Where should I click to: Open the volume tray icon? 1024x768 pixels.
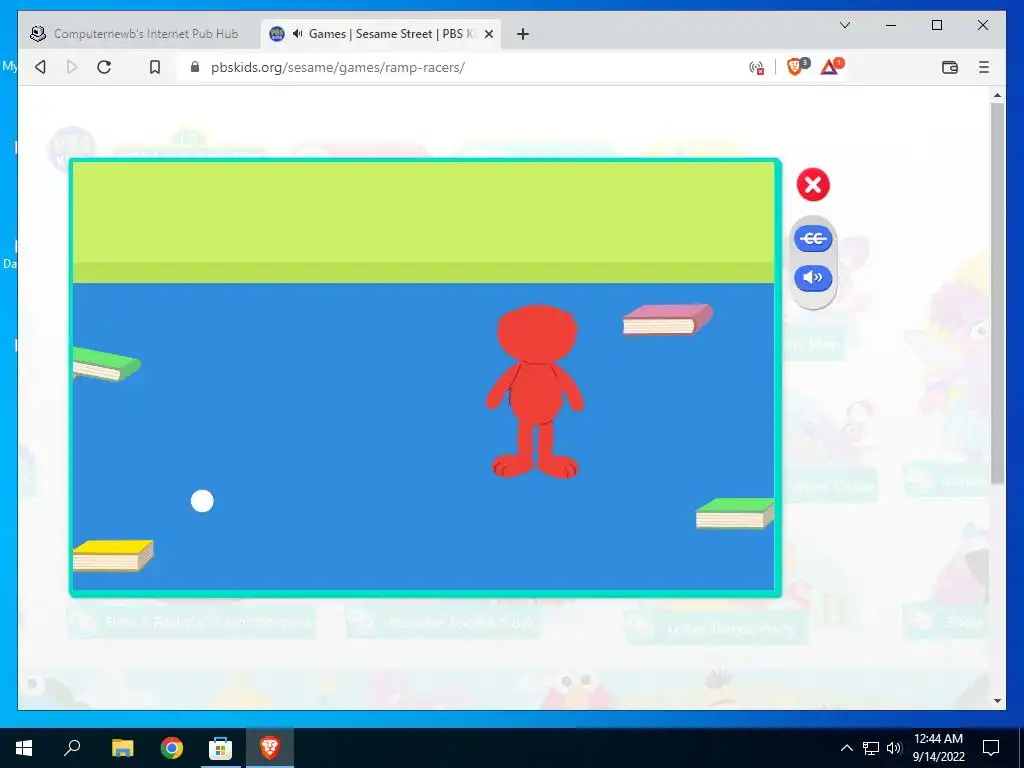click(x=894, y=748)
